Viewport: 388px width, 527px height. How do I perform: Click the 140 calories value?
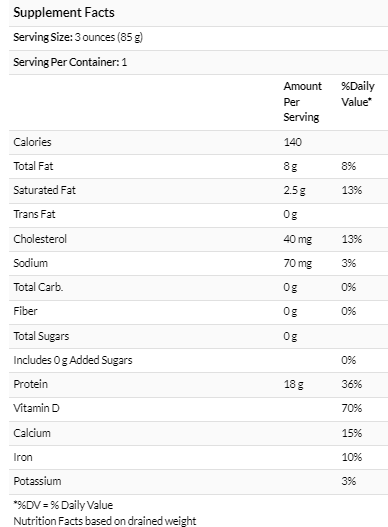point(293,142)
